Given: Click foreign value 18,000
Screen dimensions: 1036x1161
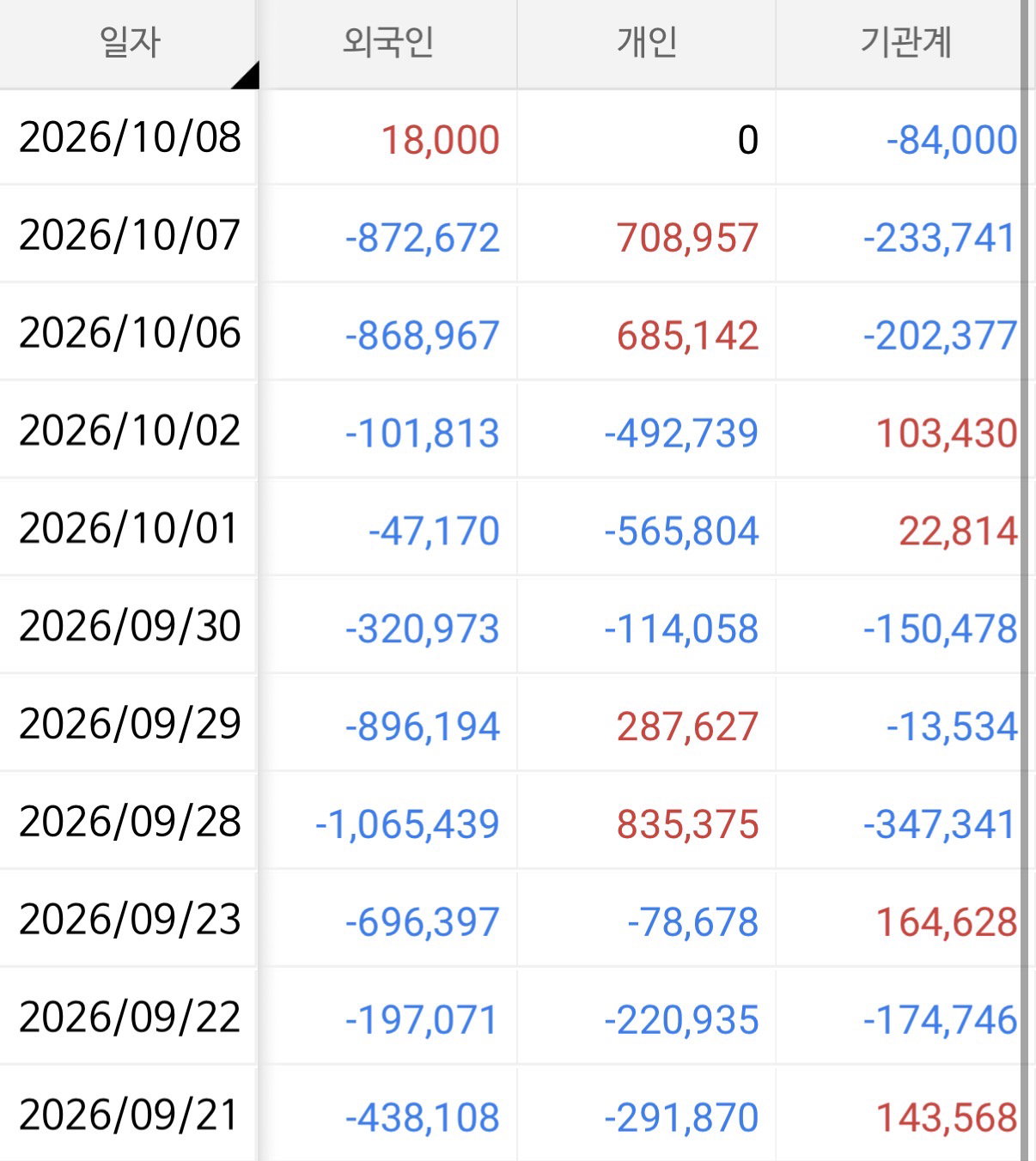Looking at the screenshot, I should 440,140.
